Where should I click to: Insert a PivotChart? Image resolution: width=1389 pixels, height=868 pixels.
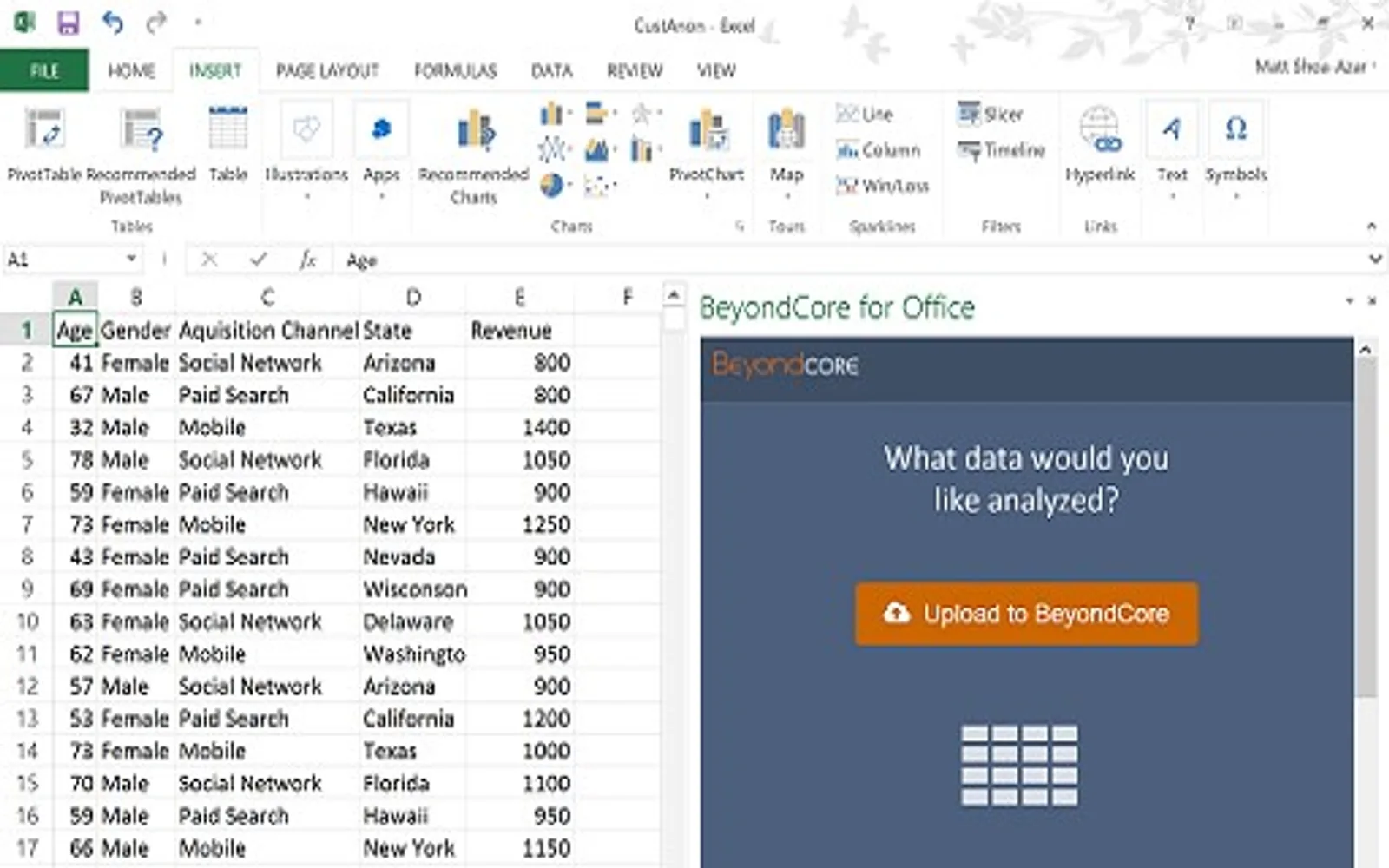pyautogui.click(x=707, y=152)
